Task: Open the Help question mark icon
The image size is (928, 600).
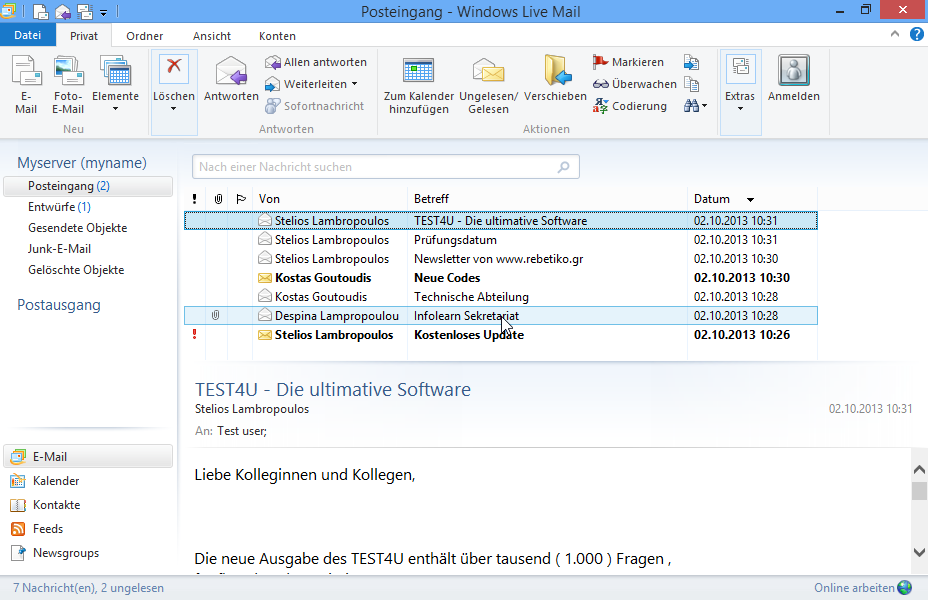Action: 916,34
